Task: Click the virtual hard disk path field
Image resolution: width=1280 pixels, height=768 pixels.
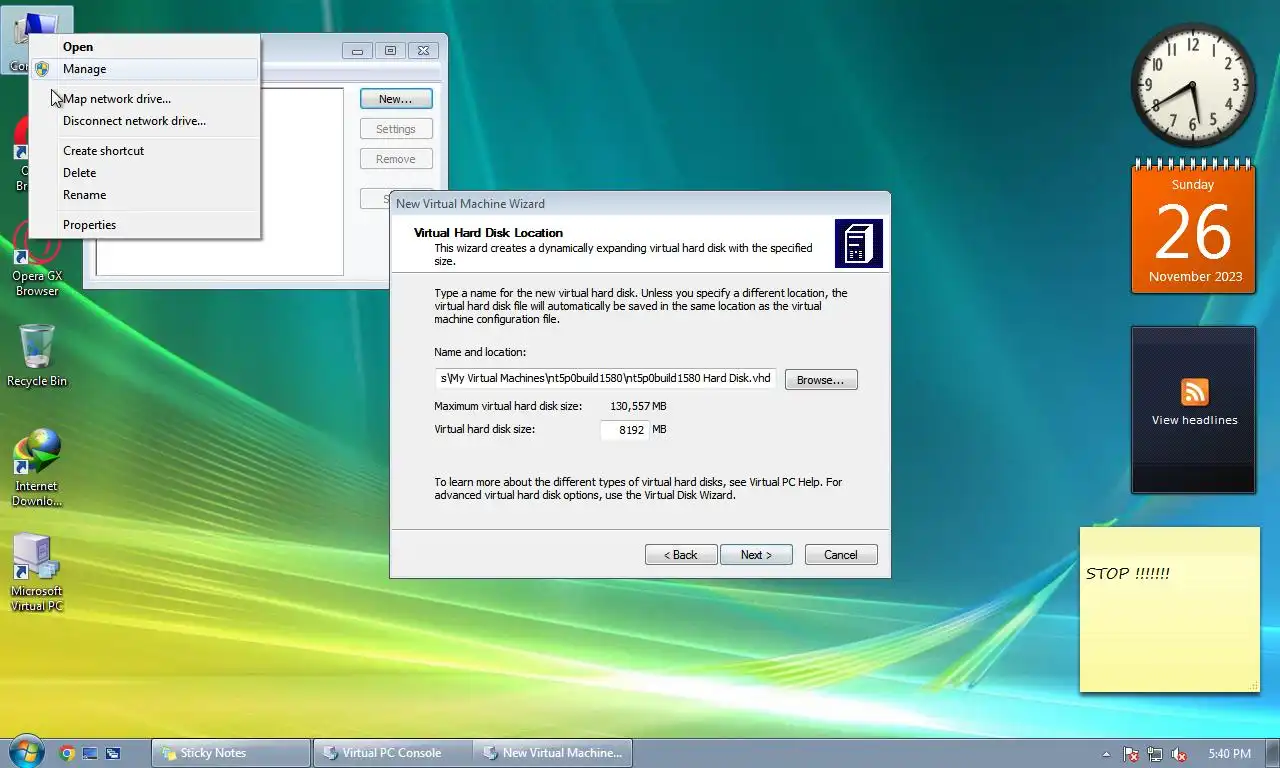Action: [605, 378]
